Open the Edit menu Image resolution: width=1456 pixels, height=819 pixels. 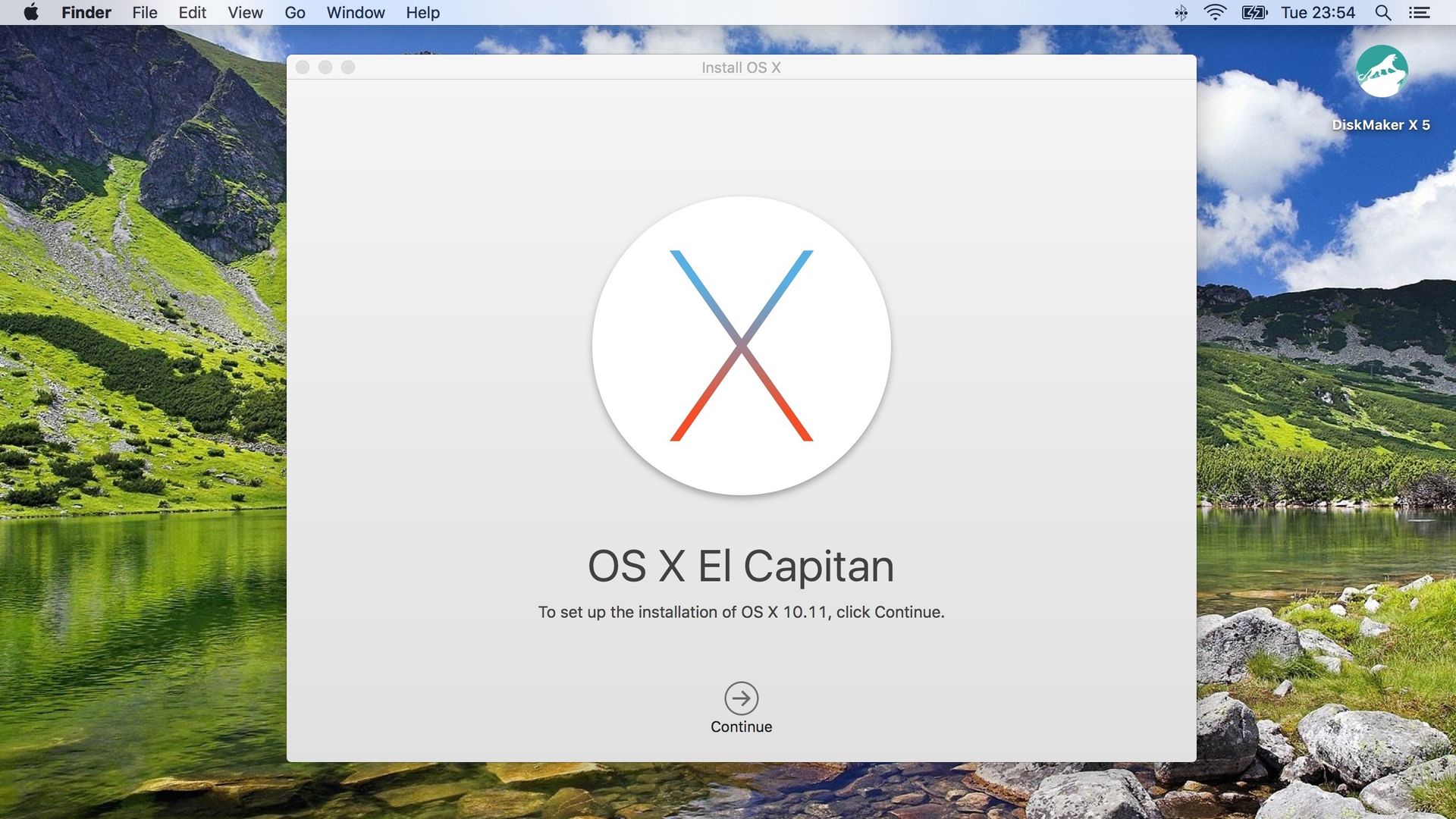[191, 12]
